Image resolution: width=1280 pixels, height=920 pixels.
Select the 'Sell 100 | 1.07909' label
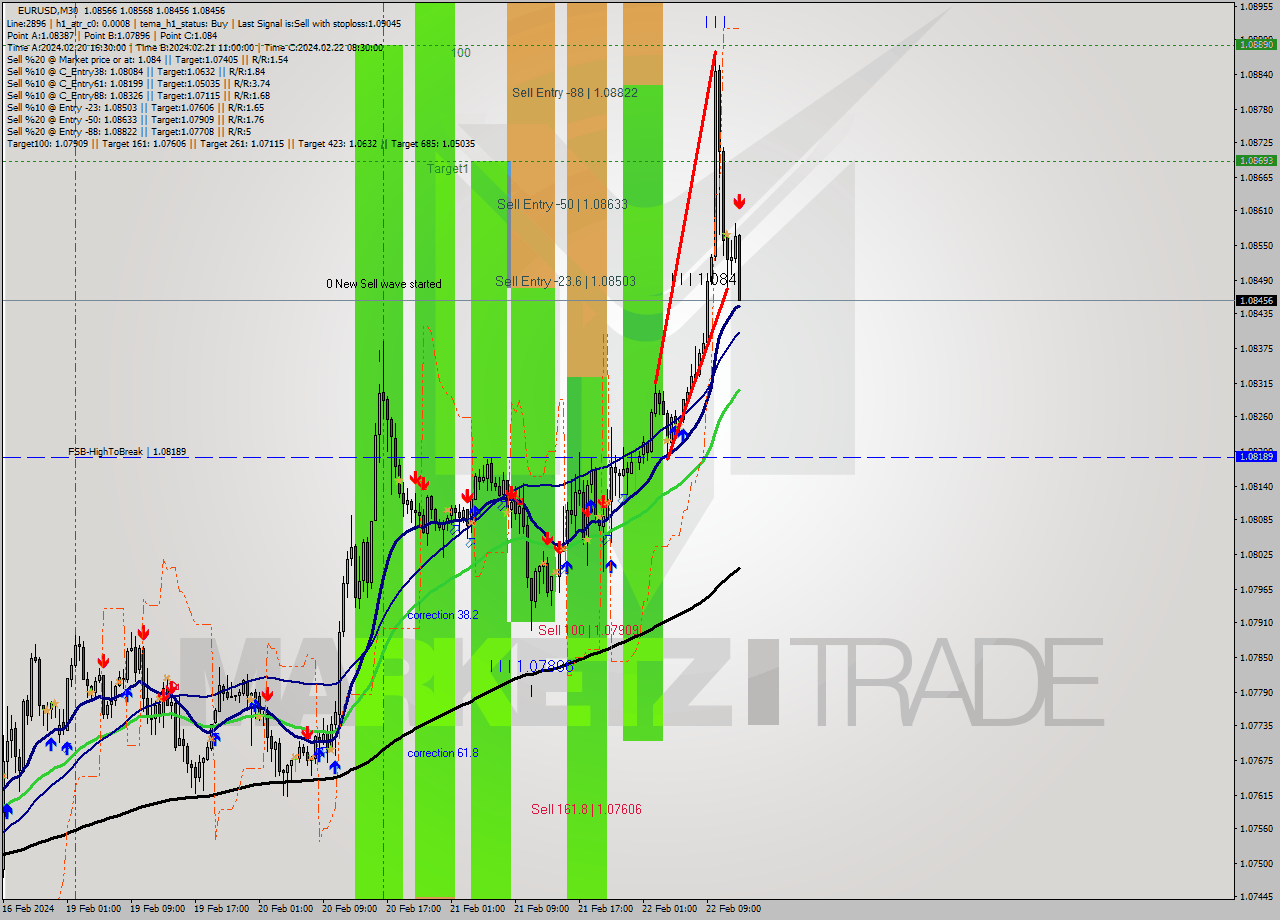pos(589,630)
